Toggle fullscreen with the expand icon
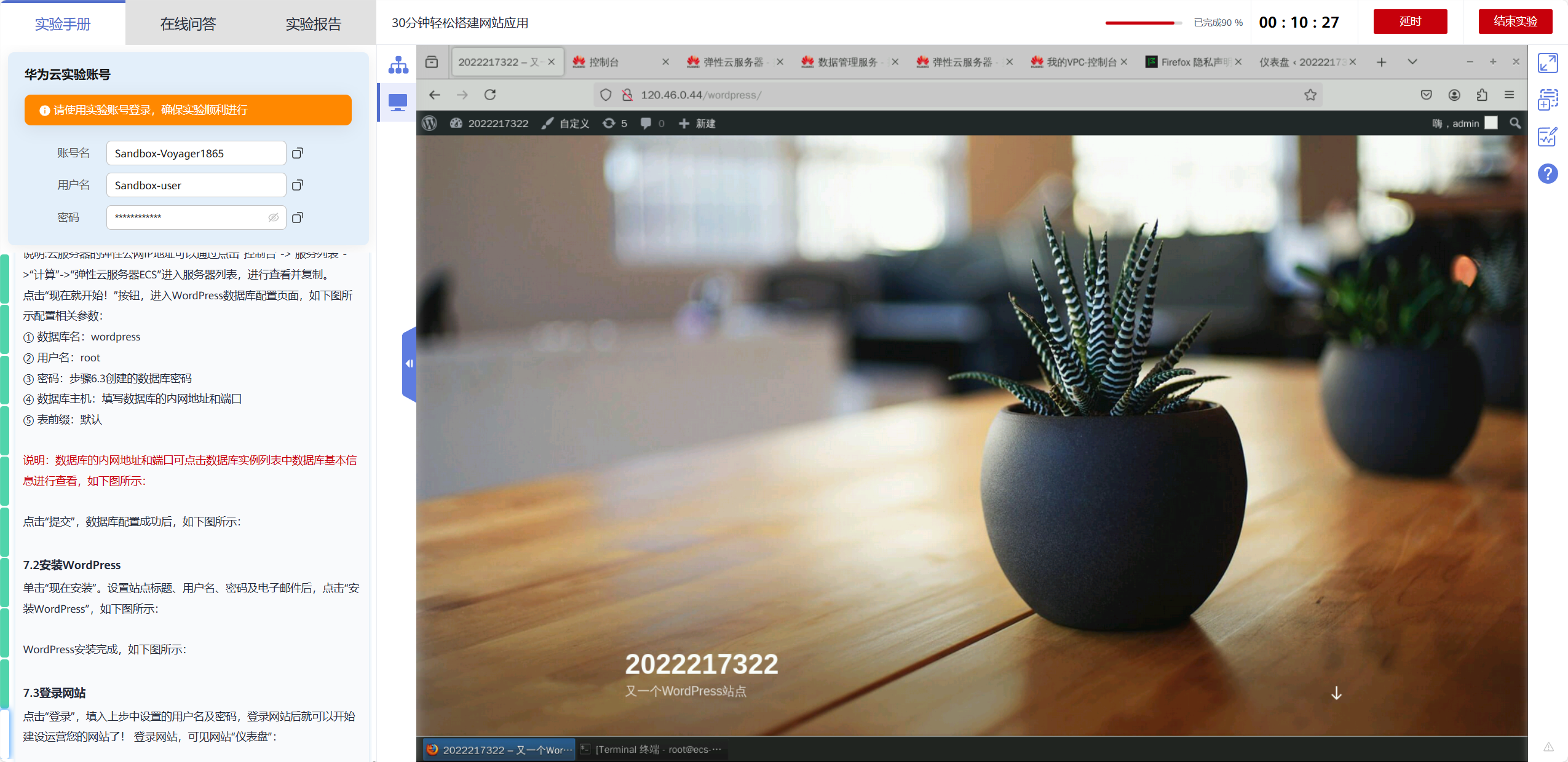1568x762 pixels. 1547,63
